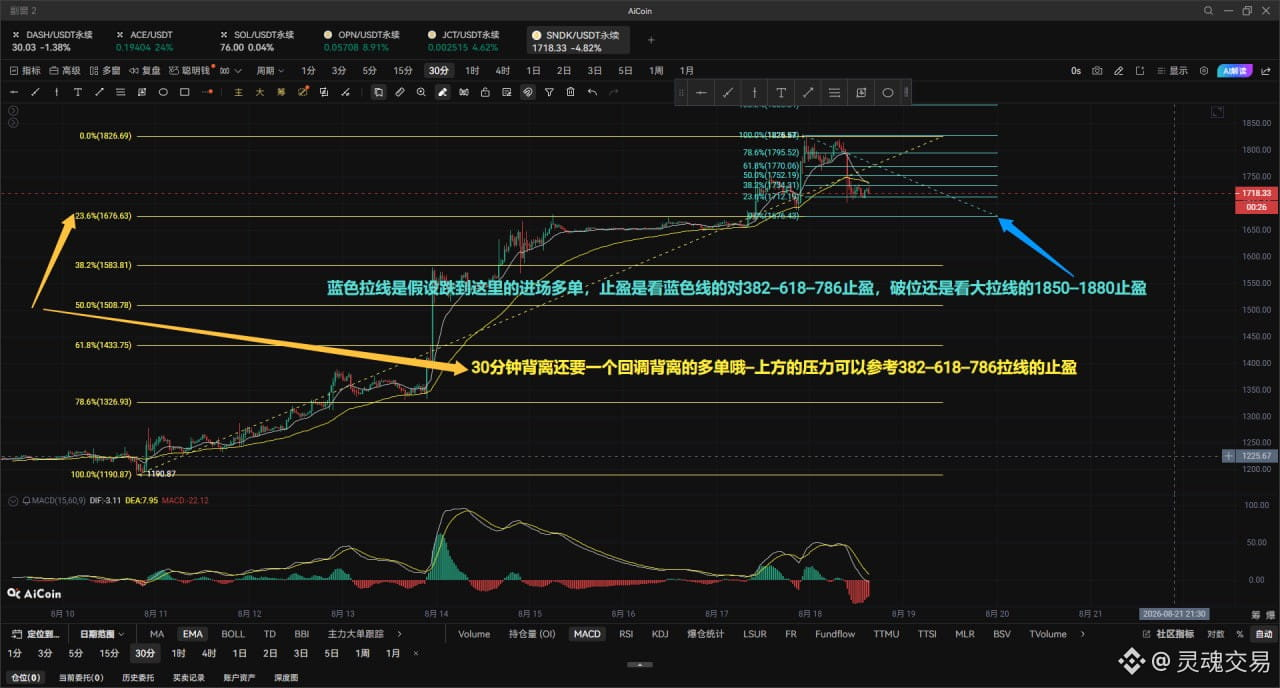1280x688 pixels.
Task: Select the text tool in left drawing toolbar
Action: point(77,92)
